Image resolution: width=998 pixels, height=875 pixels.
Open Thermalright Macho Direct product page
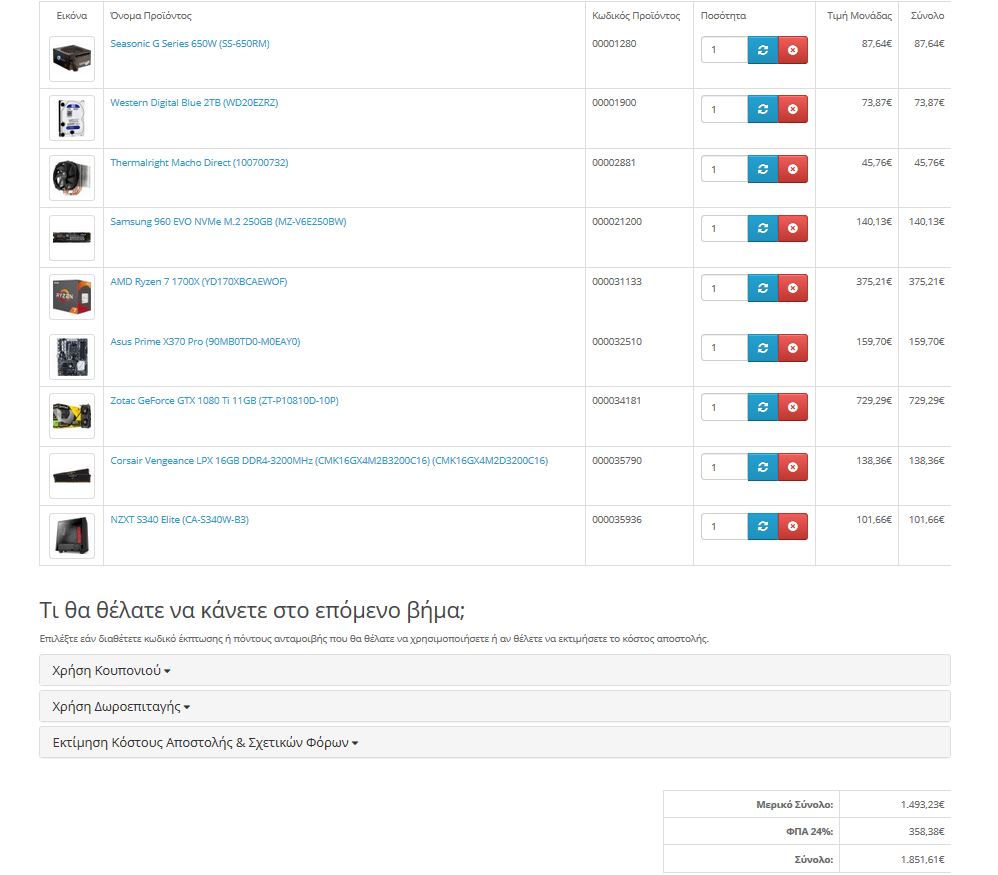[x=199, y=162]
